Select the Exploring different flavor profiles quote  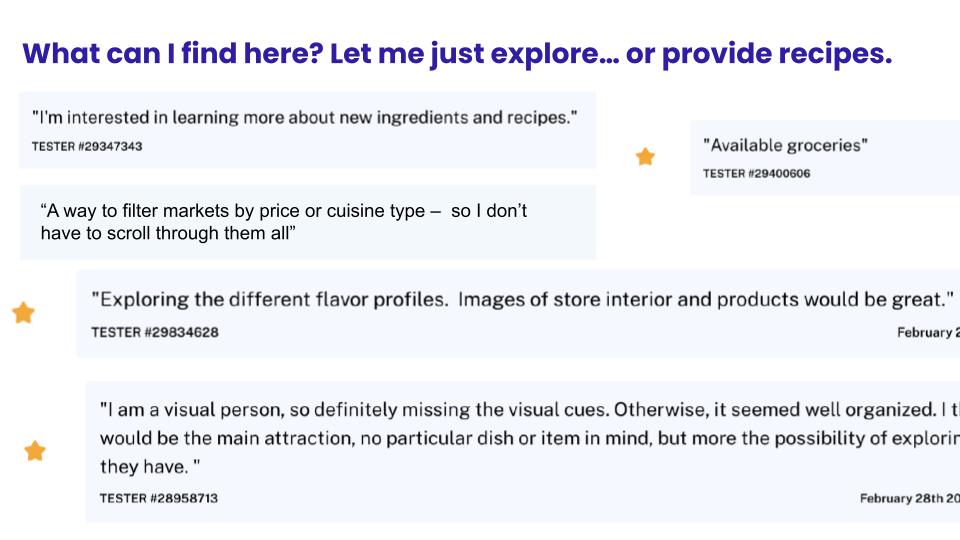coord(522,299)
